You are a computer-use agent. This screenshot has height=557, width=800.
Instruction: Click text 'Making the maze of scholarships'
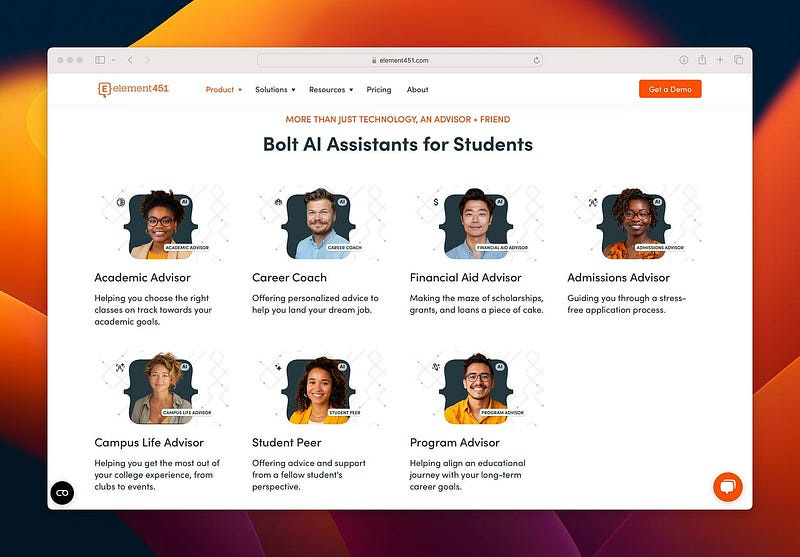click(476, 298)
